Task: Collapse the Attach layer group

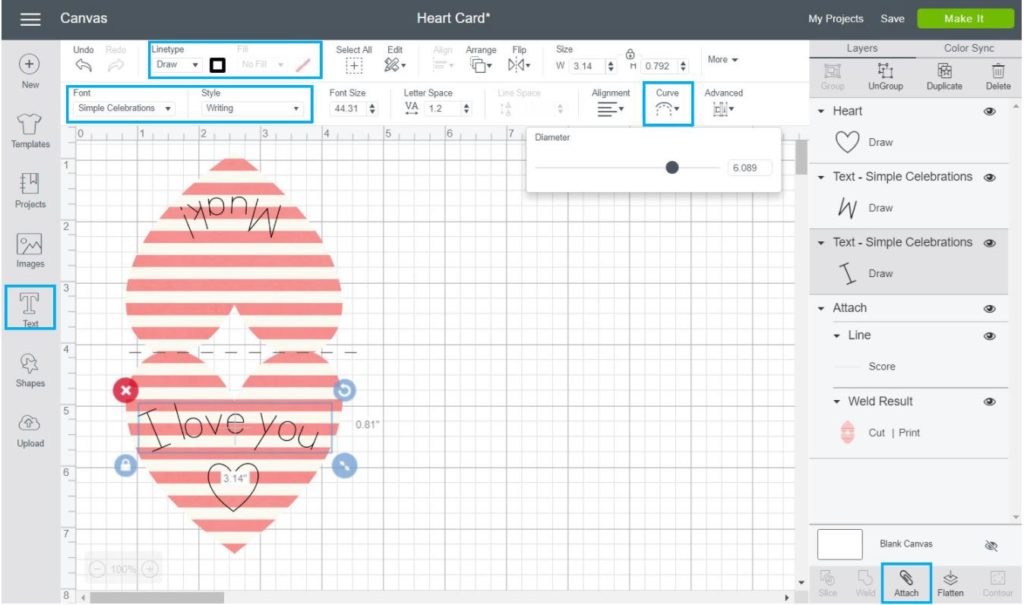Action: coord(821,308)
